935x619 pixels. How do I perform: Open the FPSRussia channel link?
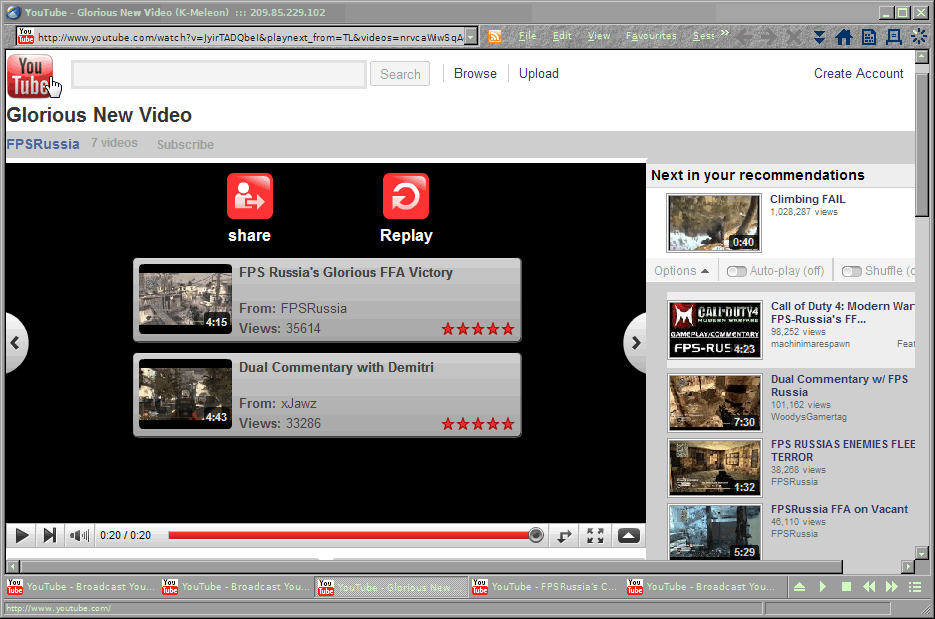point(43,144)
